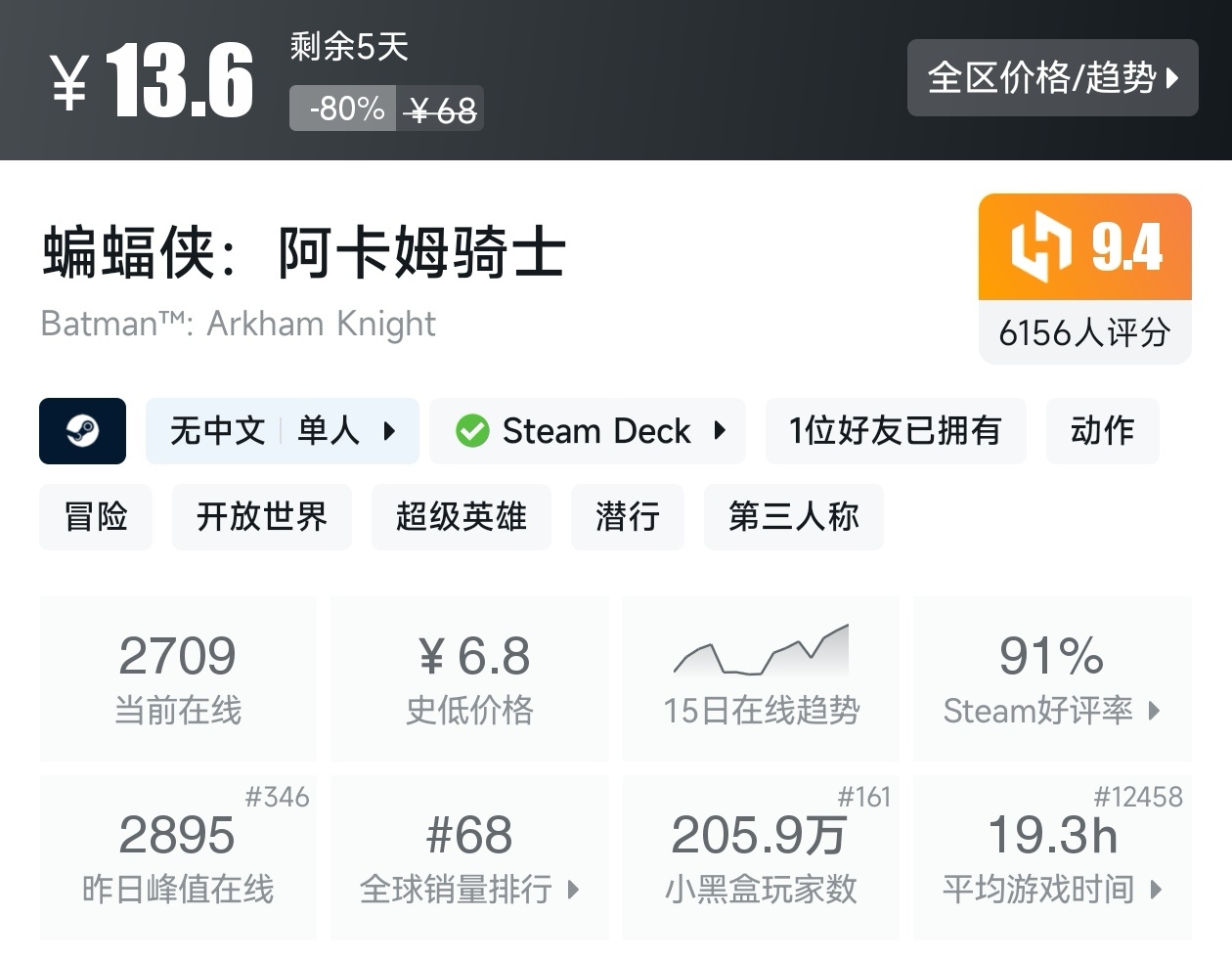This screenshot has height=959, width=1232.
Task: Click the green Steam Deck verified checkmark
Action: [x=472, y=431]
